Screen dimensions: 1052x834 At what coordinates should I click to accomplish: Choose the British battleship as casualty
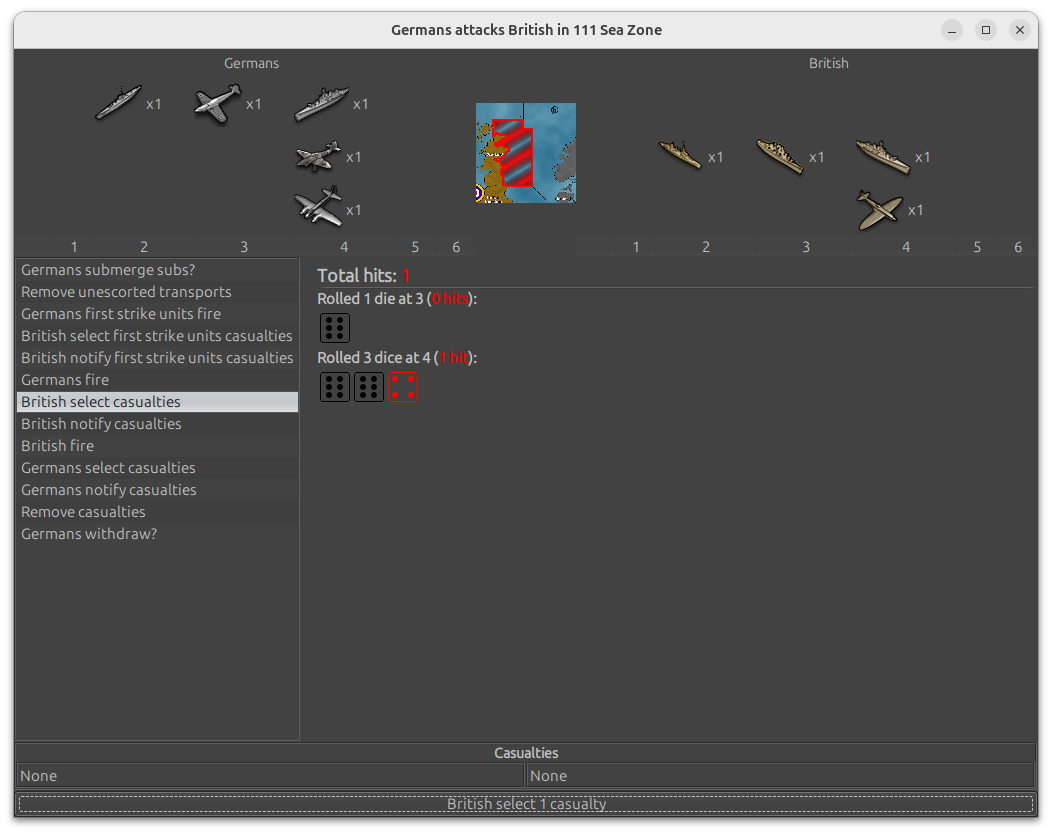[883, 156]
